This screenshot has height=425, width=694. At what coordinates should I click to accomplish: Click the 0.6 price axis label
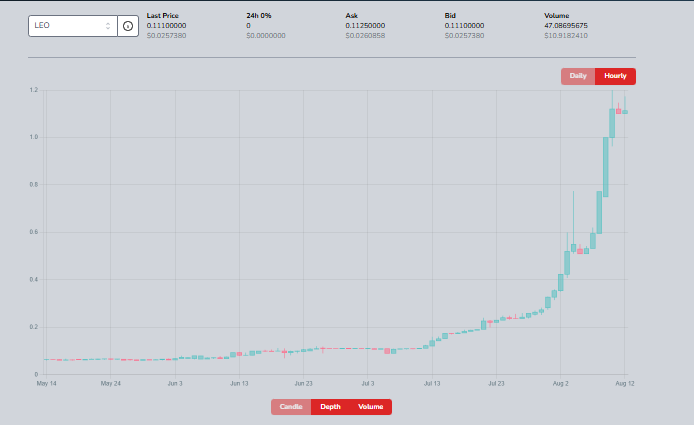pos(34,232)
